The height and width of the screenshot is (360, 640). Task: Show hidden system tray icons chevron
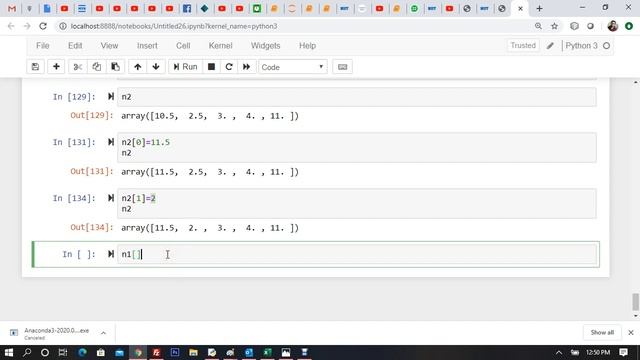pyautogui.click(x=559, y=353)
